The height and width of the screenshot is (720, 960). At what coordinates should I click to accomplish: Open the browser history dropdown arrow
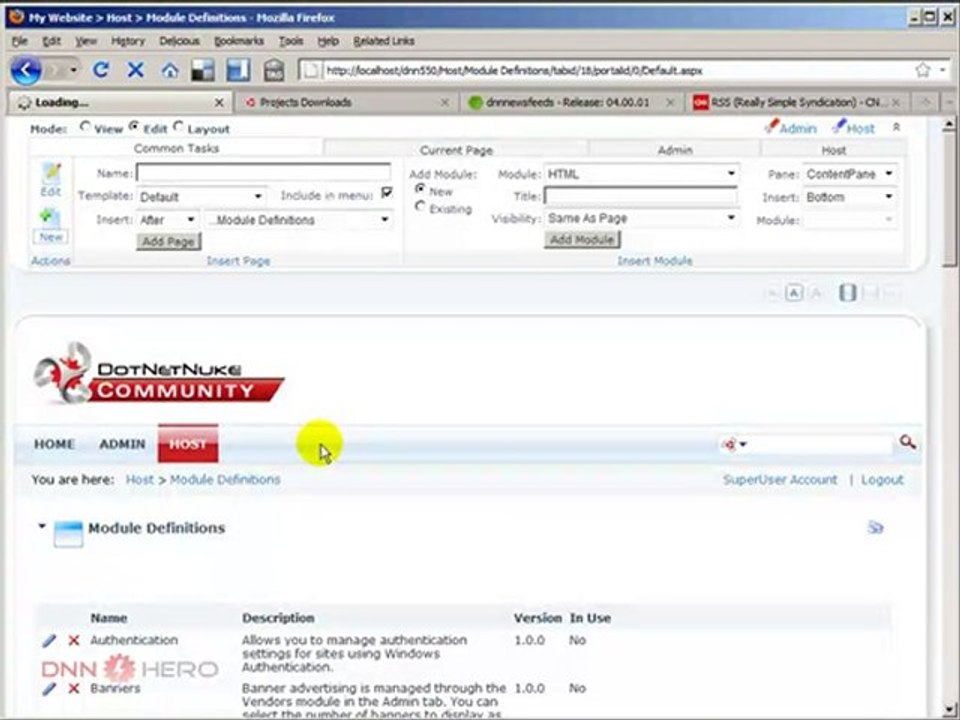[73, 70]
